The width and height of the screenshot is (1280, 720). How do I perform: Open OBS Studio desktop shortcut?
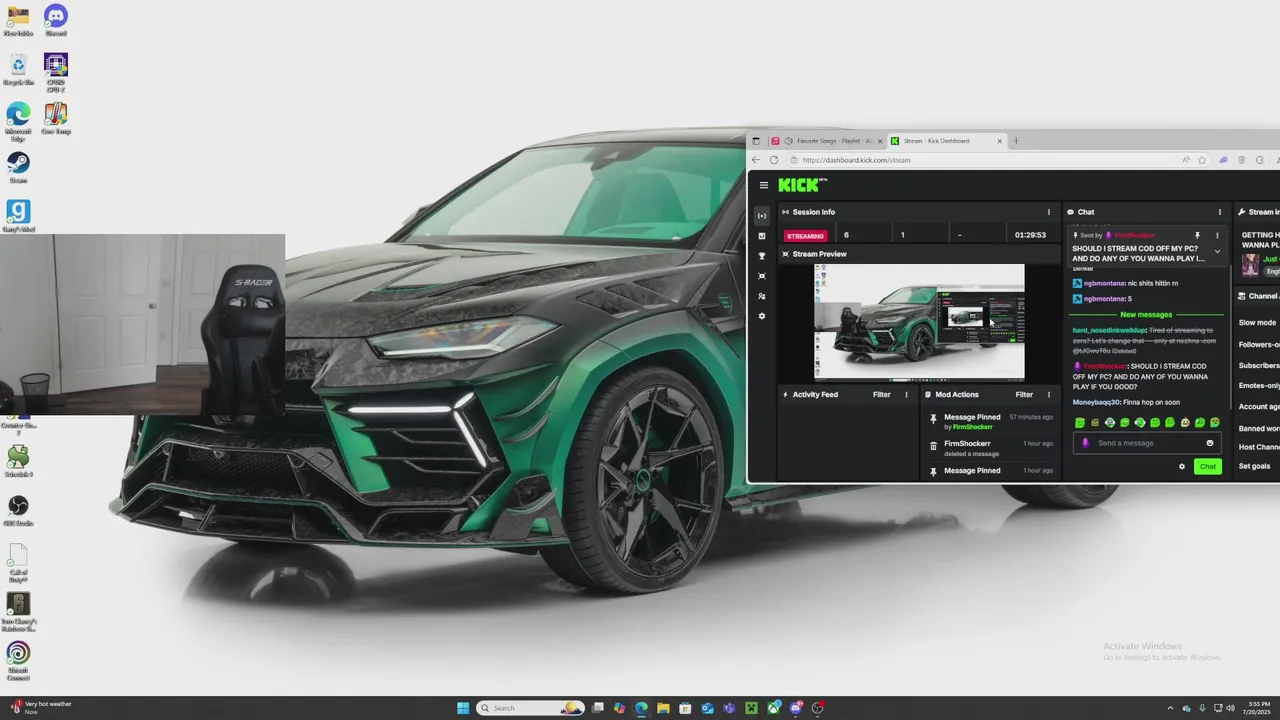click(x=18, y=510)
